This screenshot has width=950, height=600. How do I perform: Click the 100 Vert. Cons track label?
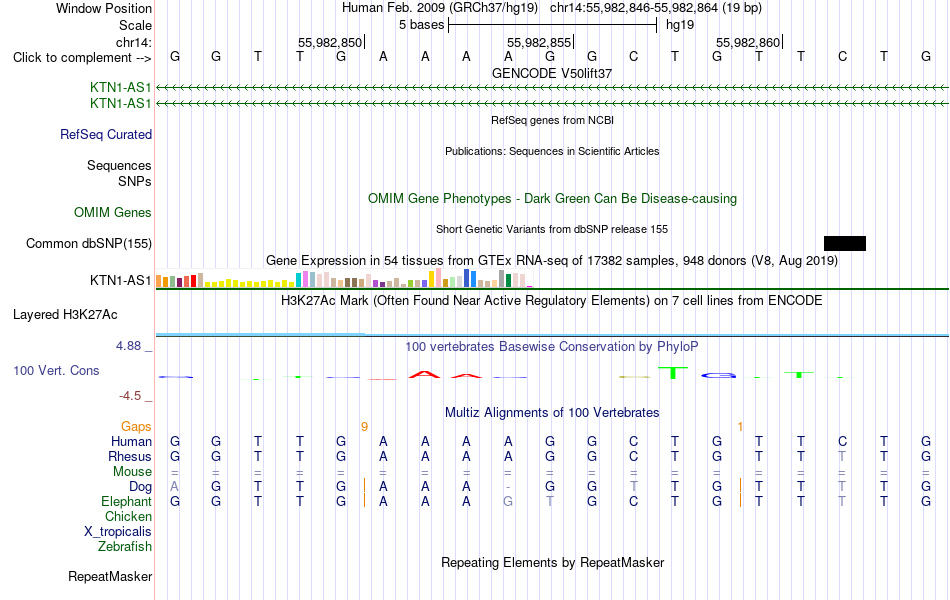[x=56, y=370]
